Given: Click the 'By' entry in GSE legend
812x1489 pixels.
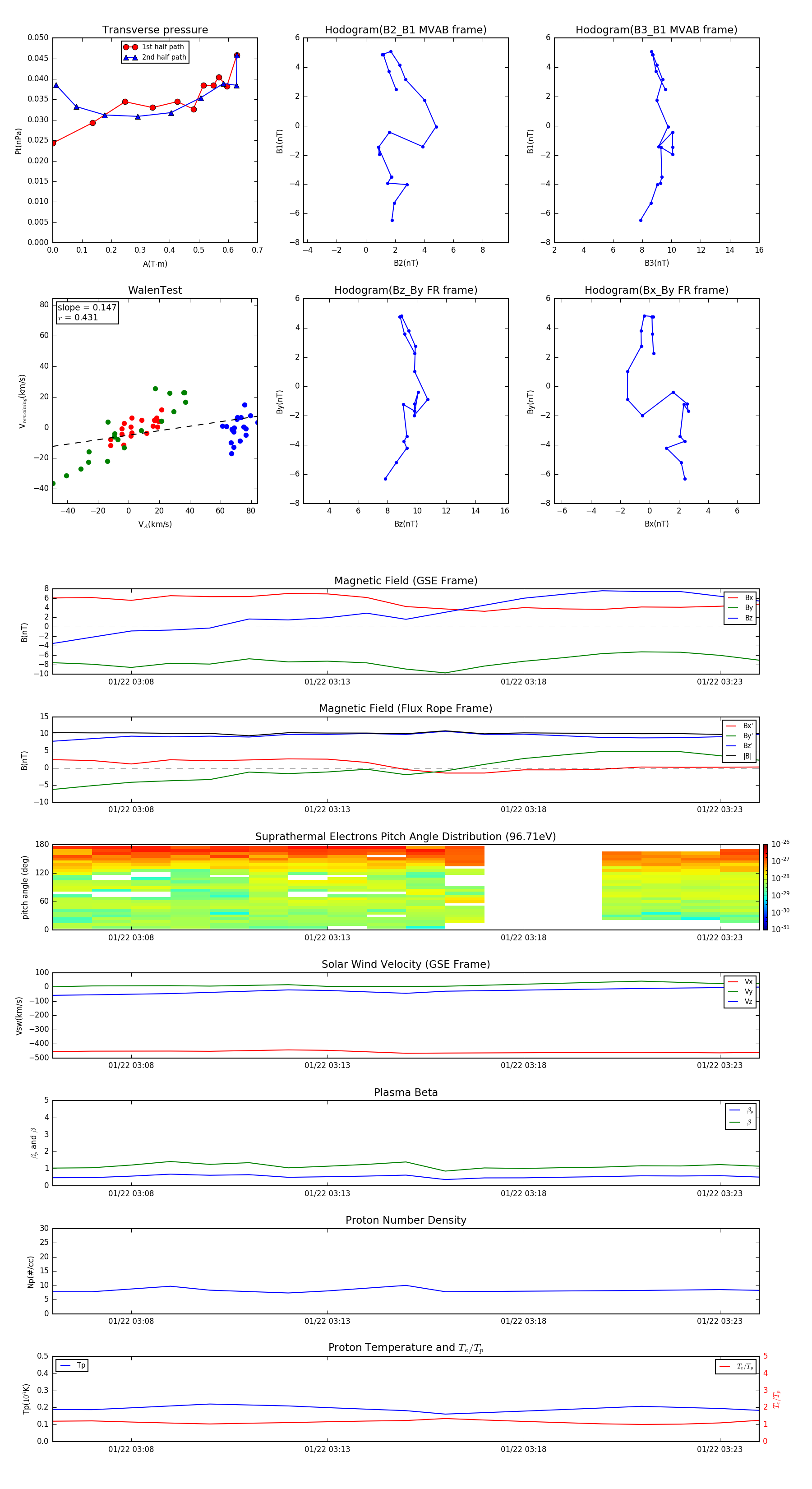Looking at the screenshot, I should pyautogui.click(x=741, y=608).
